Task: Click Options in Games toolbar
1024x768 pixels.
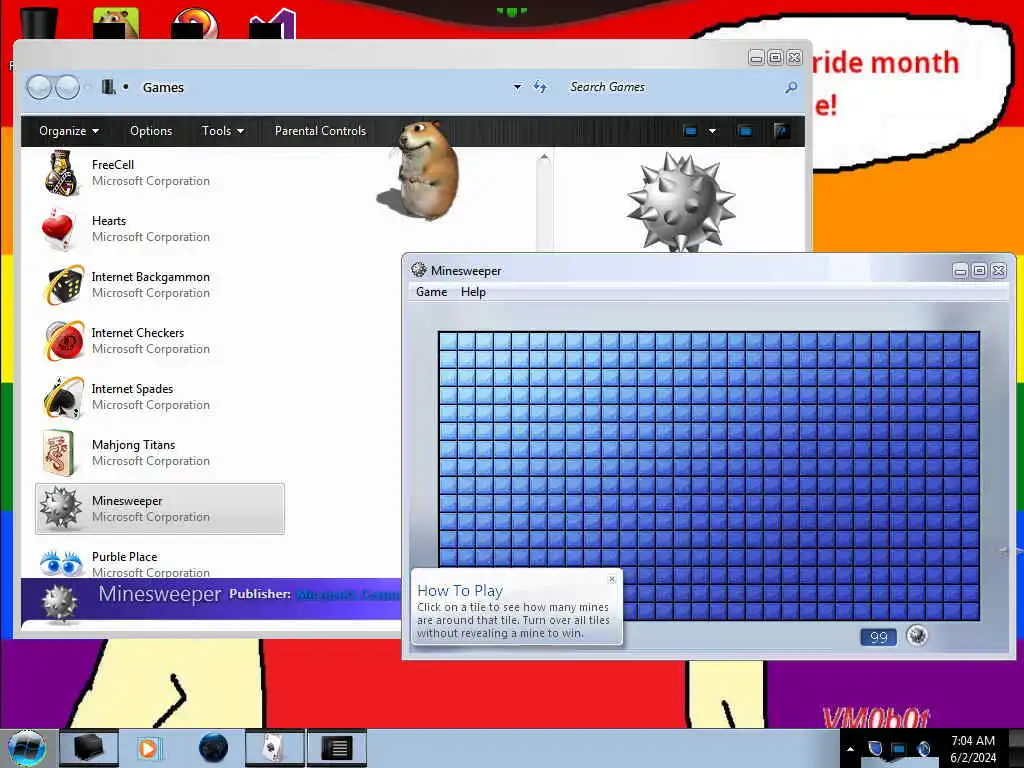Action: point(151,131)
